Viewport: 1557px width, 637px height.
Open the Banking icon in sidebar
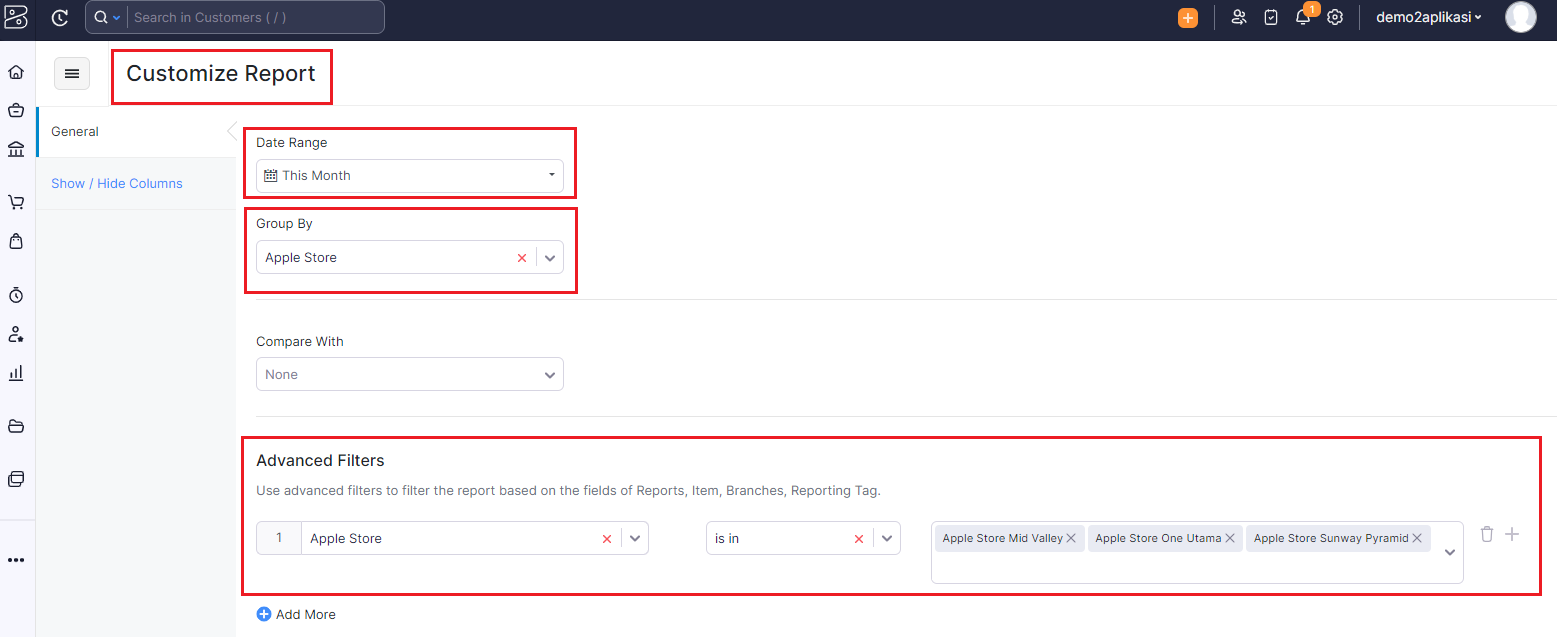point(16,149)
